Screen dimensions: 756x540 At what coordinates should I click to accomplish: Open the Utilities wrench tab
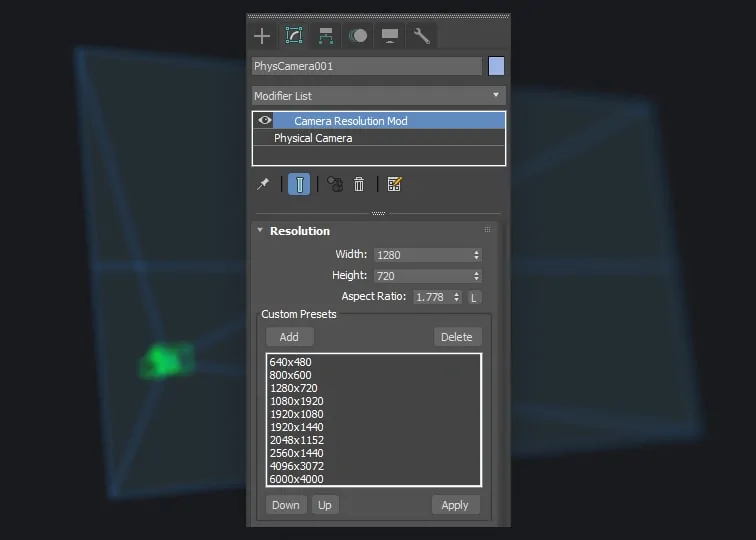tap(422, 36)
